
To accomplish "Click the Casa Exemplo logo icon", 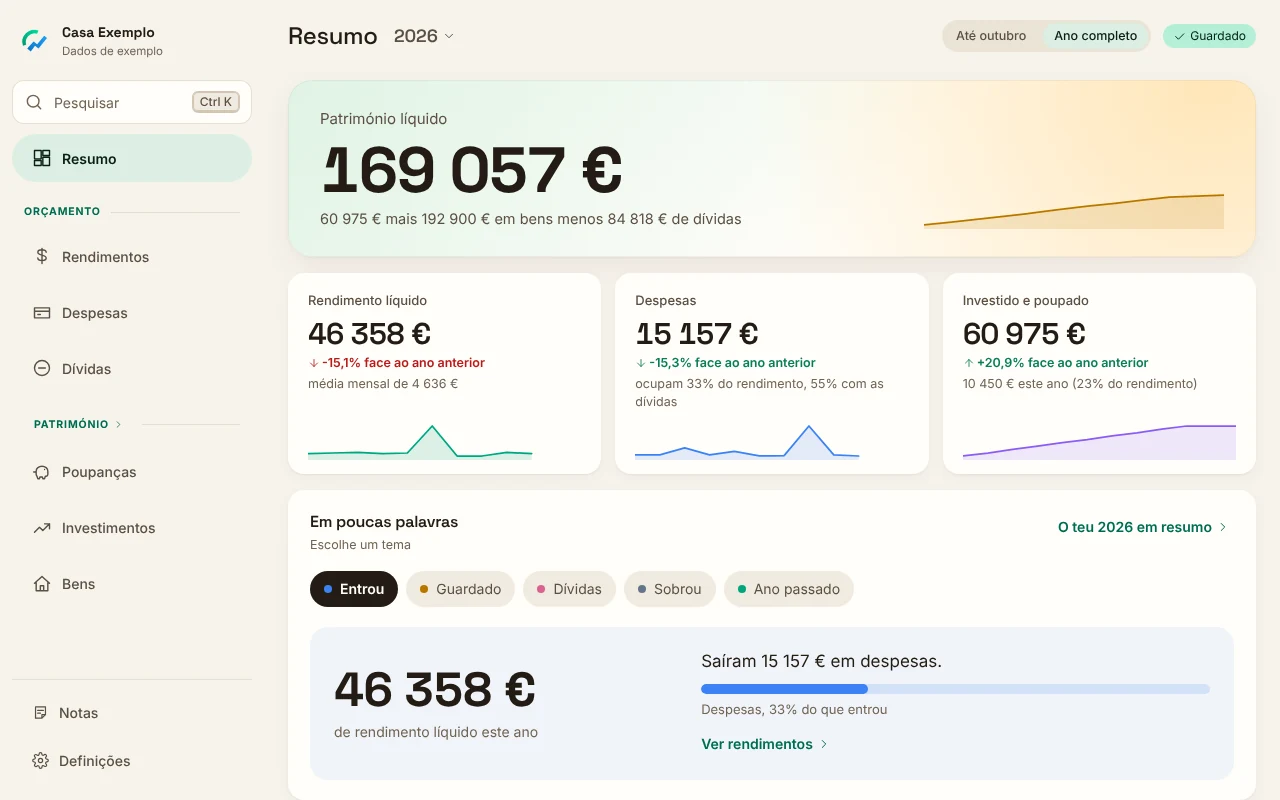I will [35, 41].
